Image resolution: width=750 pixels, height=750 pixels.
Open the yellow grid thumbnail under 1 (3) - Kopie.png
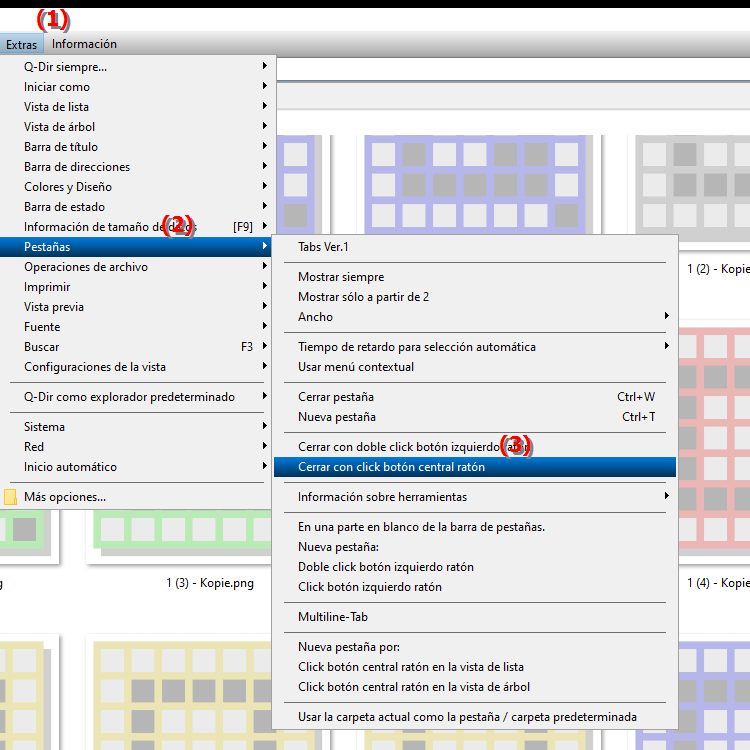coord(182,696)
